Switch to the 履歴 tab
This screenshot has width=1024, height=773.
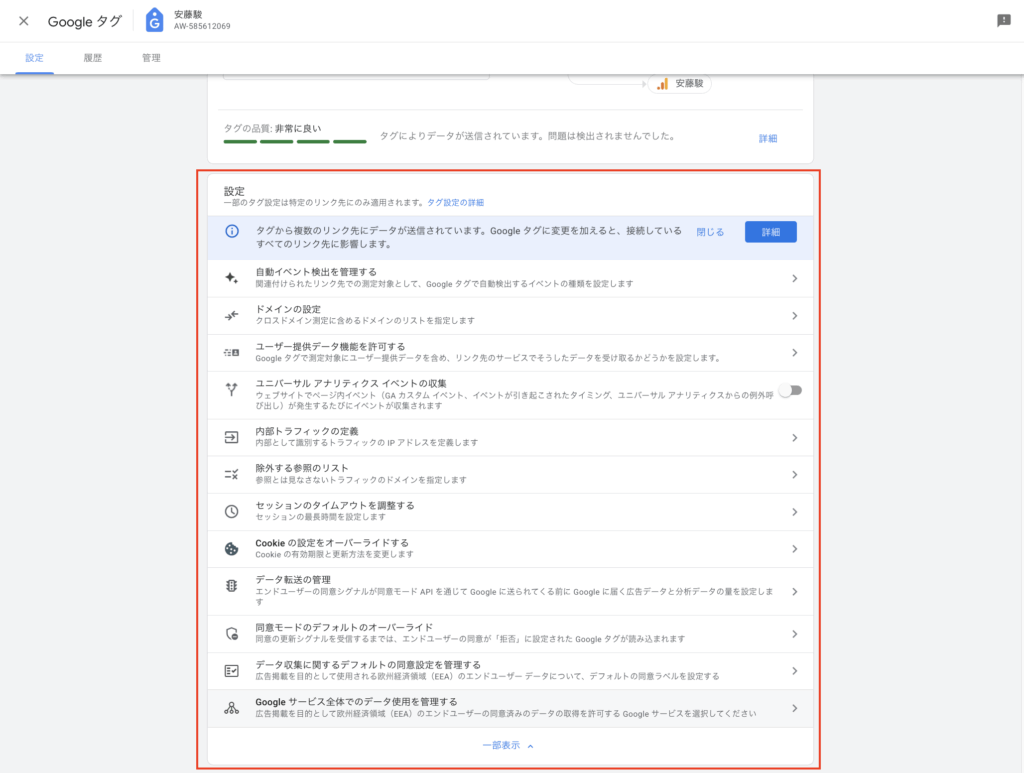pyautogui.click(x=93, y=58)
